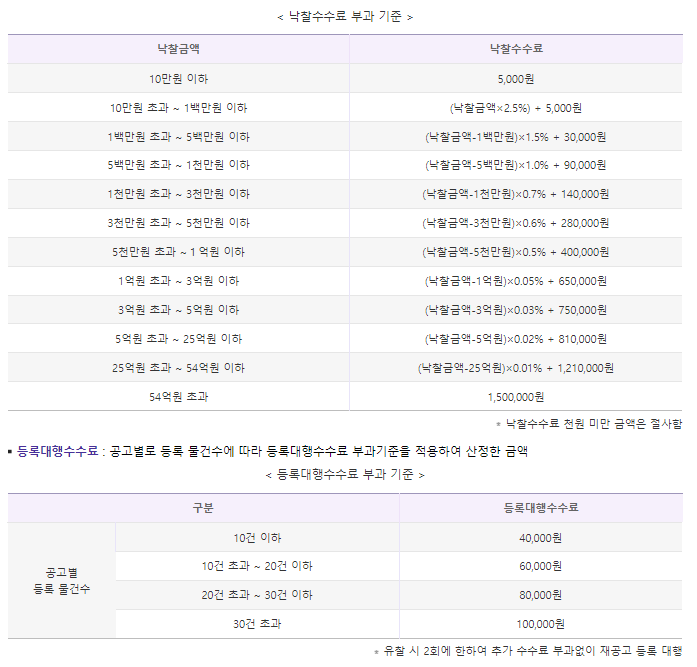Select '3억원 초과 ~ 5억원 이하' cell
Viewport: 697px width, 667px height.
click(178, 310)
